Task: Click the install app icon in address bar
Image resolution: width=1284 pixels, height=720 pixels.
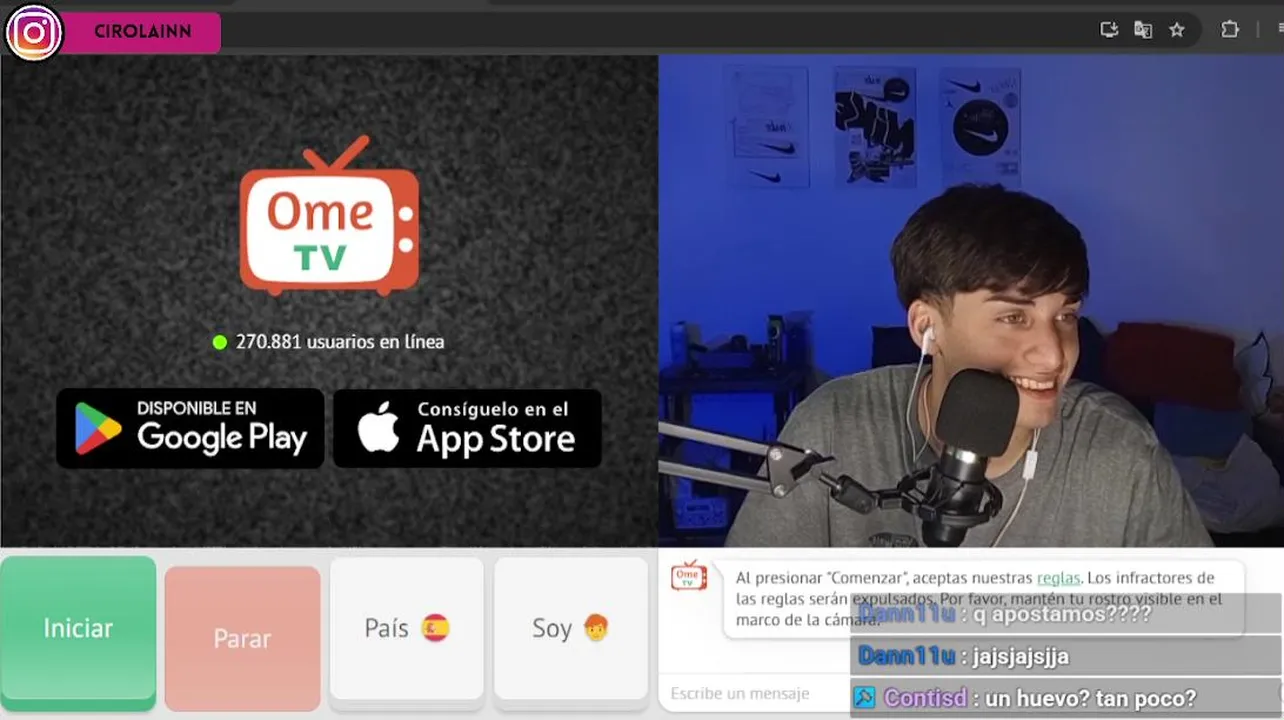Action: pyautogui.click(x=1109, y=30)
